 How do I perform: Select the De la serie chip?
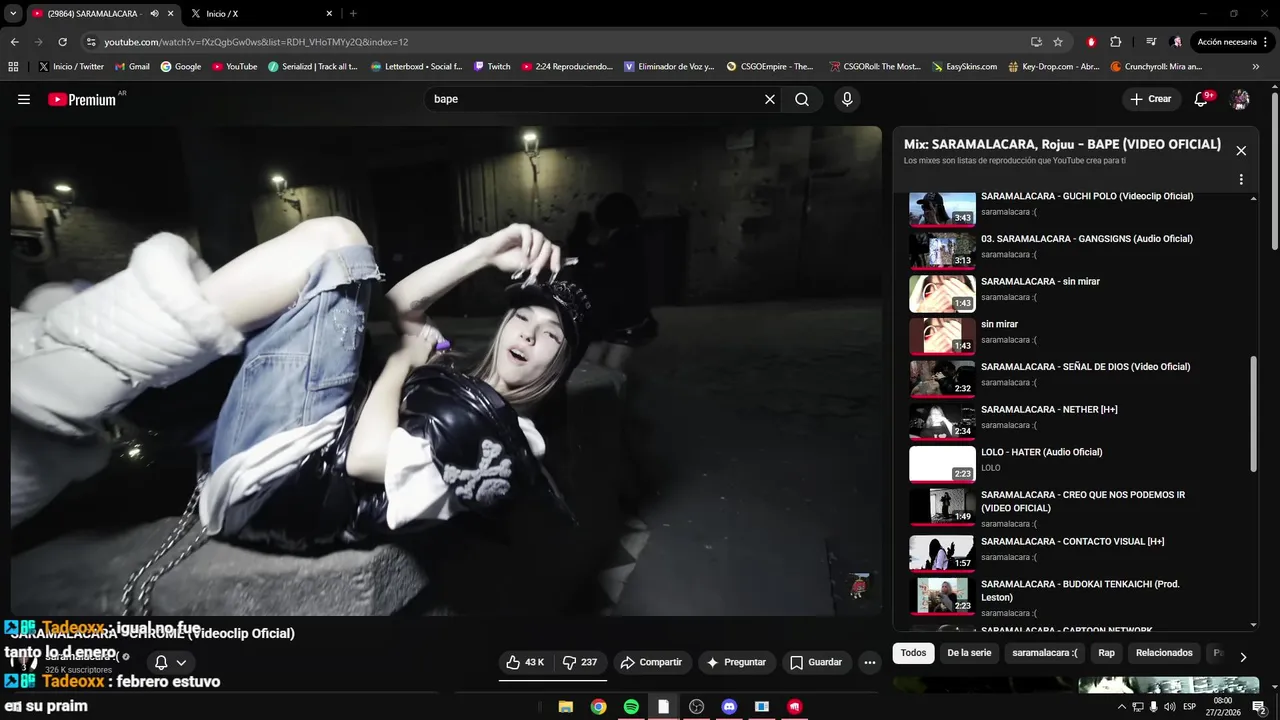coord(969,653)
